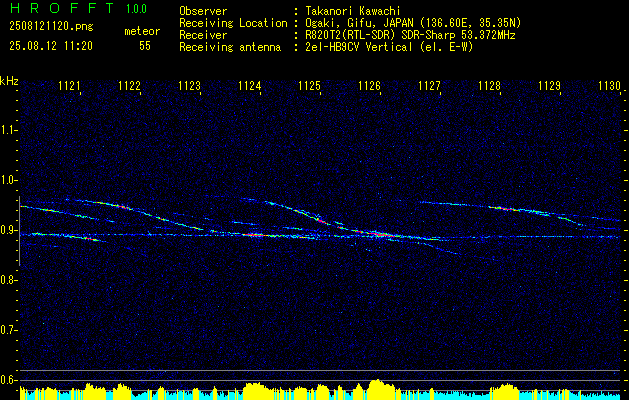Select observer name Takanori Kawachi
This screenshot has width=629, height=400.
tap(353, 11)
